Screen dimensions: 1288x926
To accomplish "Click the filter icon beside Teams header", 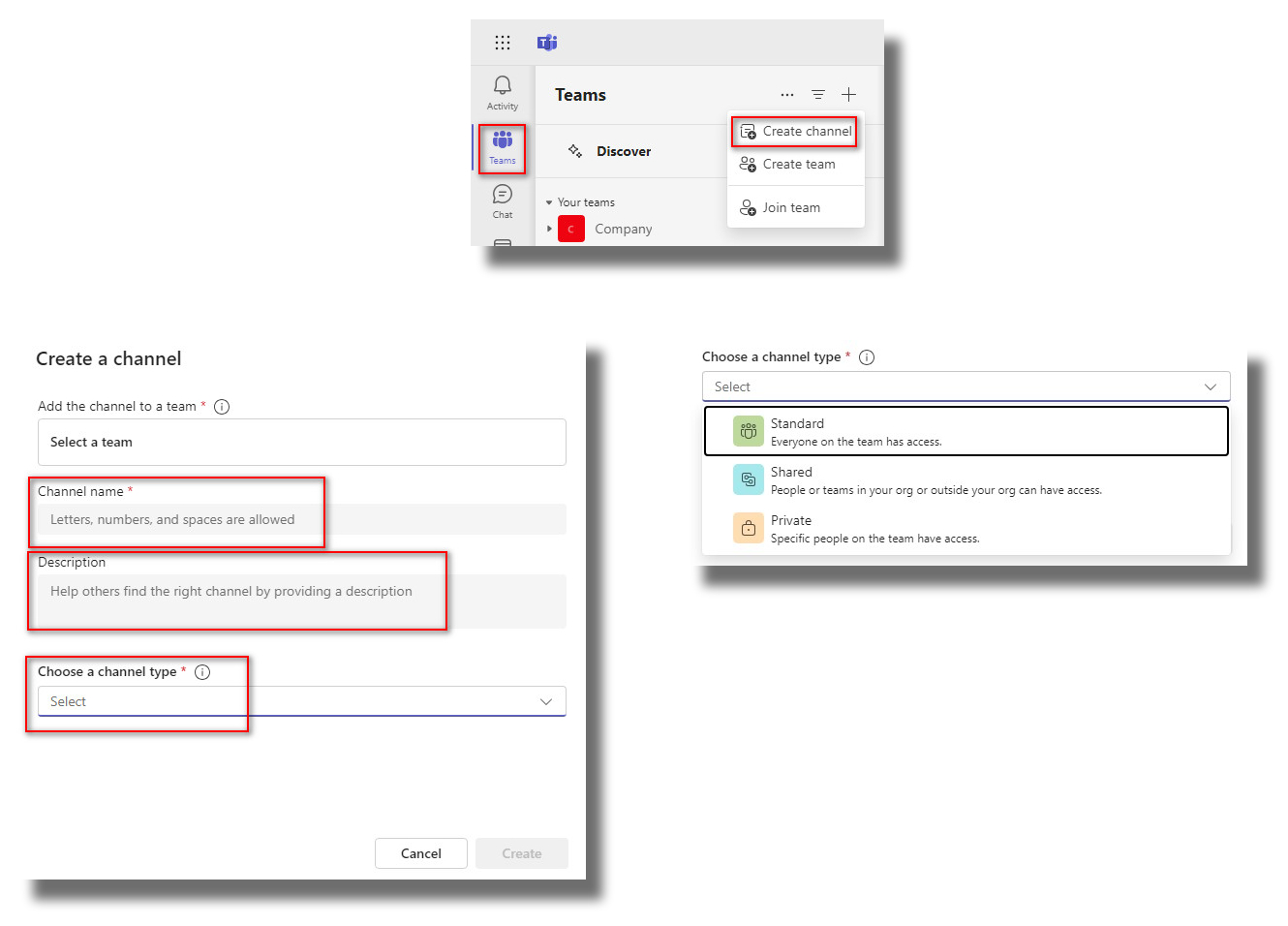I will 818,95.
